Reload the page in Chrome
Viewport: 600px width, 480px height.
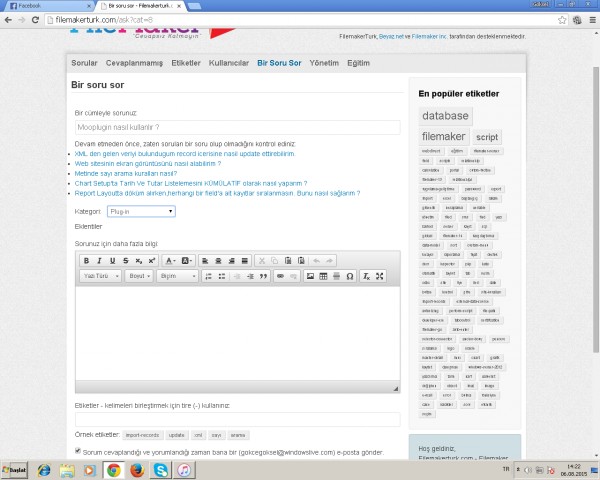pyautogui.click(x=35, y=20)
